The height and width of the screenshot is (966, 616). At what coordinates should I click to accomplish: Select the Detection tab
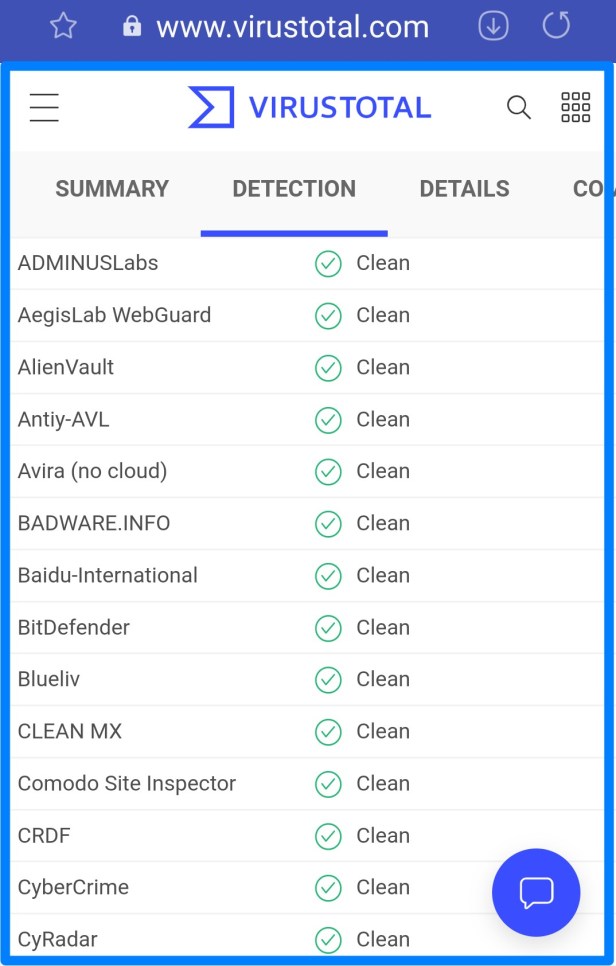[294, 189]
